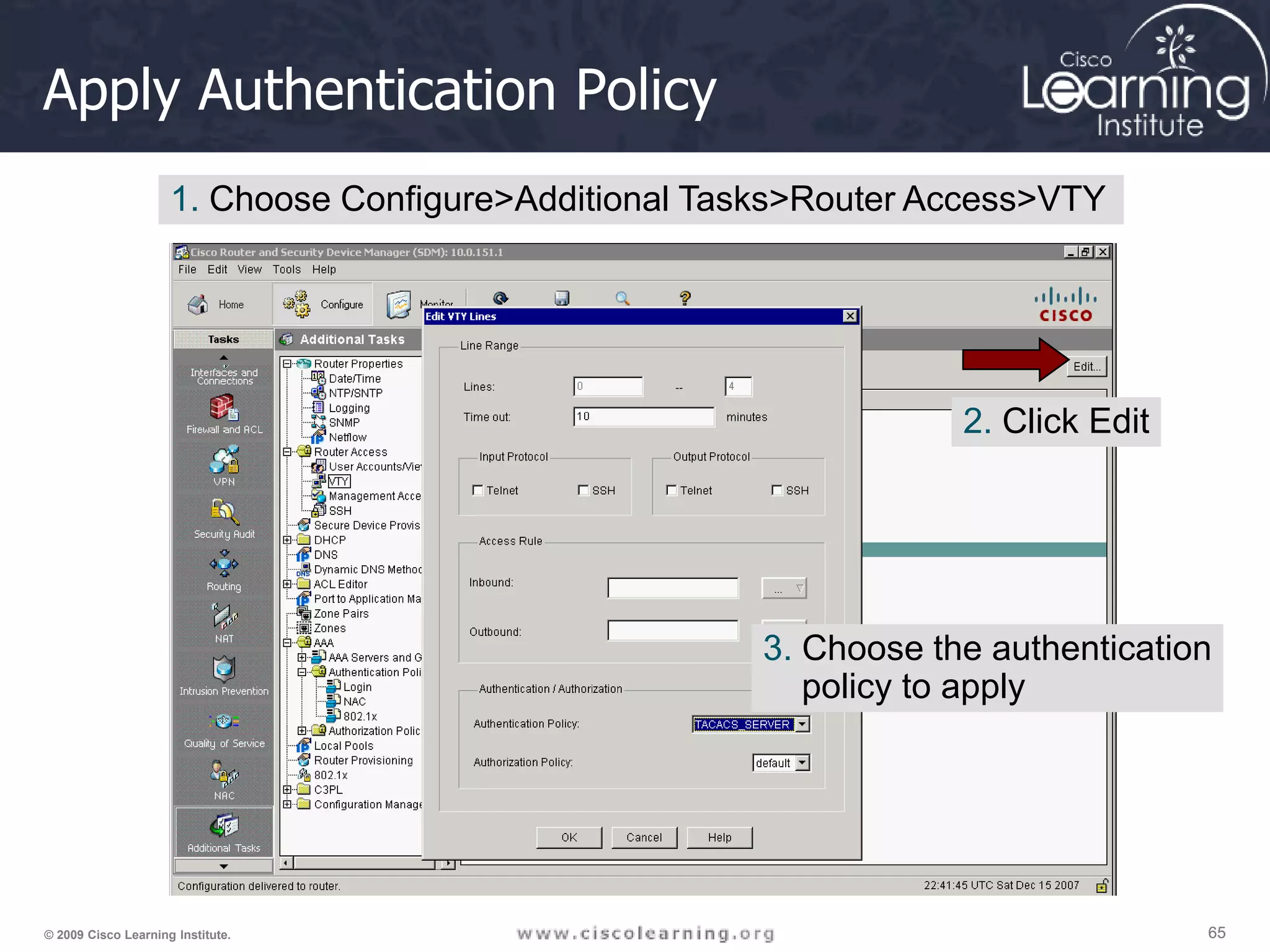1270x952 pixels.
Task: Click the Search magnifier toolbar icon
Action: pos(623,298)
